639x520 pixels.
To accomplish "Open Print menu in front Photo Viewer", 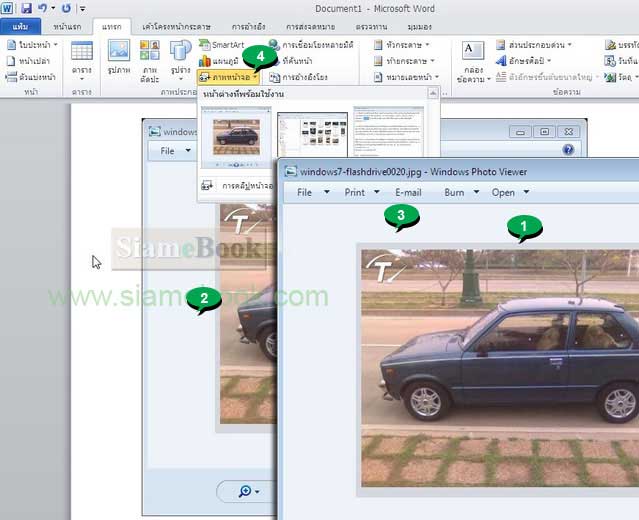I will pos(362,192).
